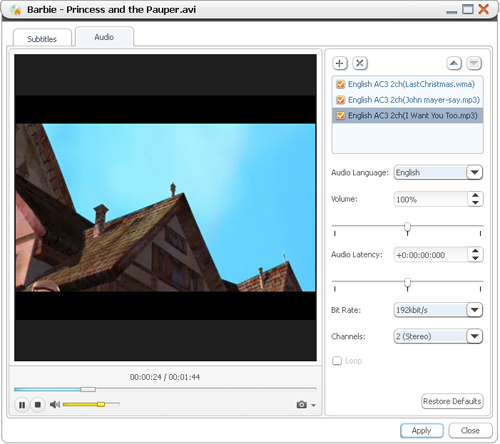Click the application icon in title bar
This screenshot has height=444, width=500.
click(16, 10)
